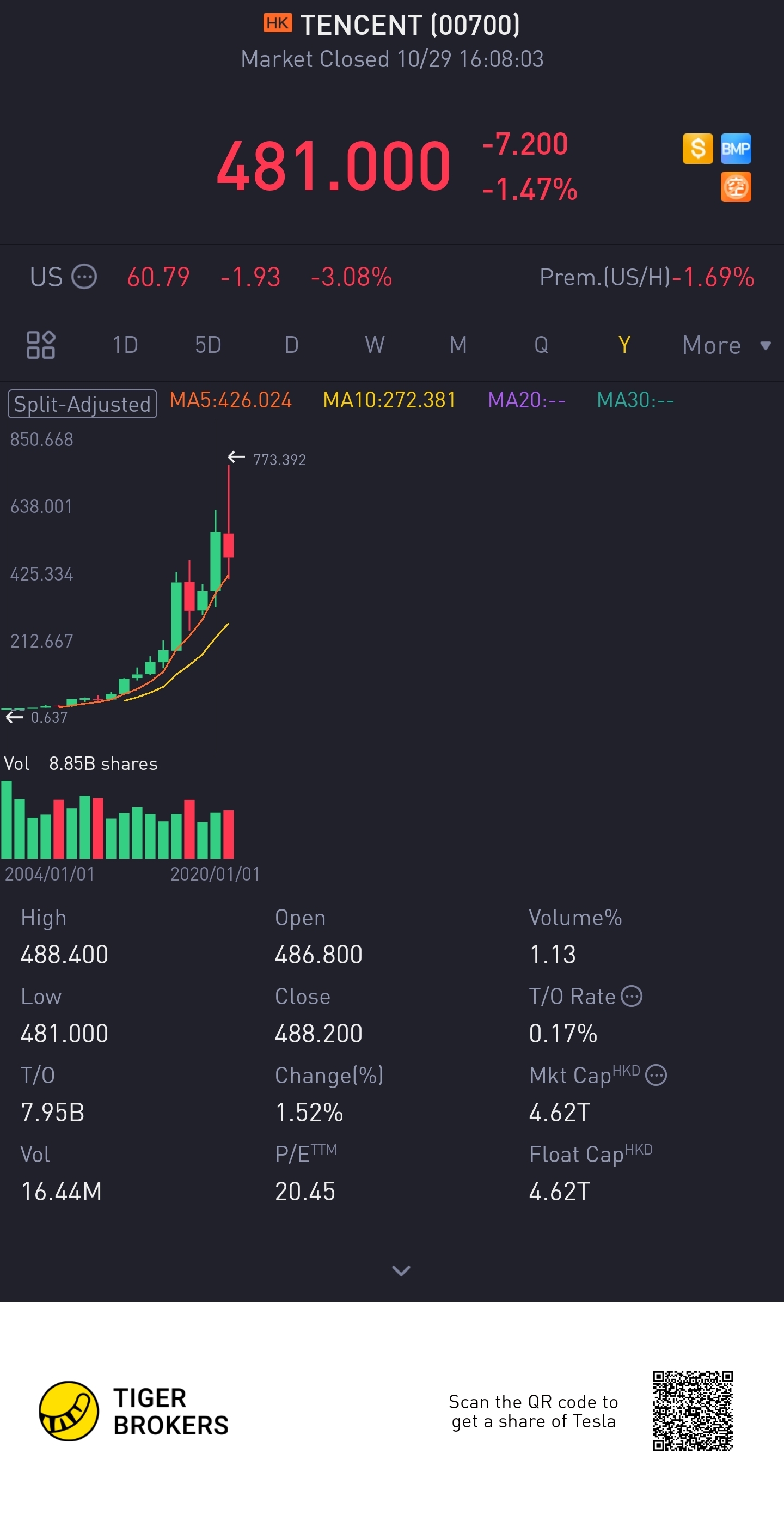Viewport: 784px width, 1521px height.
Task: Switch chart to 1D timeframe
Action: [x=125, y=345]
